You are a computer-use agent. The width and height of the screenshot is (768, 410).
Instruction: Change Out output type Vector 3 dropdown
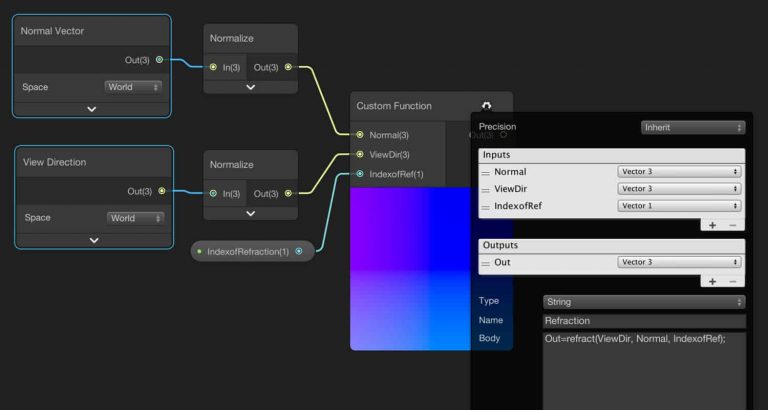pos(679,263)
